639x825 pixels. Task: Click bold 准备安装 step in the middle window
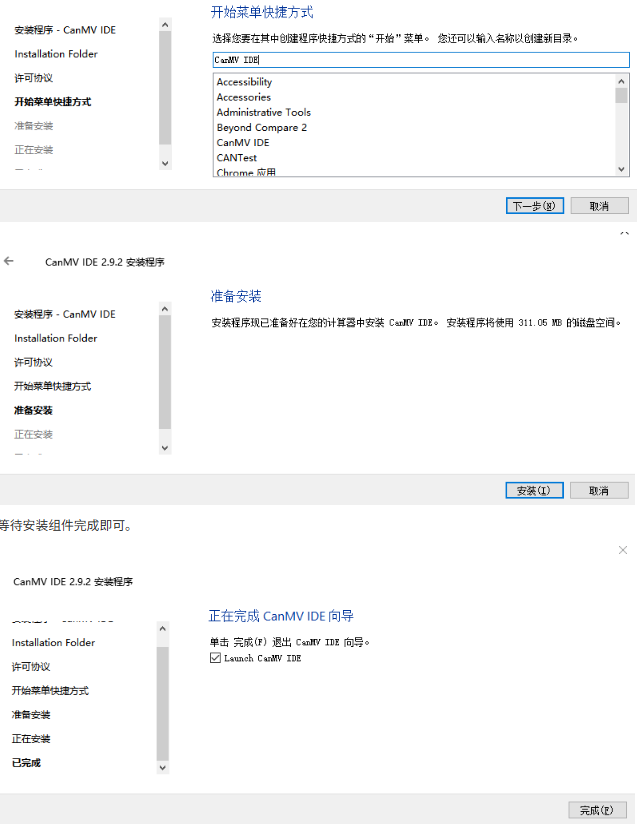[33, 410]
